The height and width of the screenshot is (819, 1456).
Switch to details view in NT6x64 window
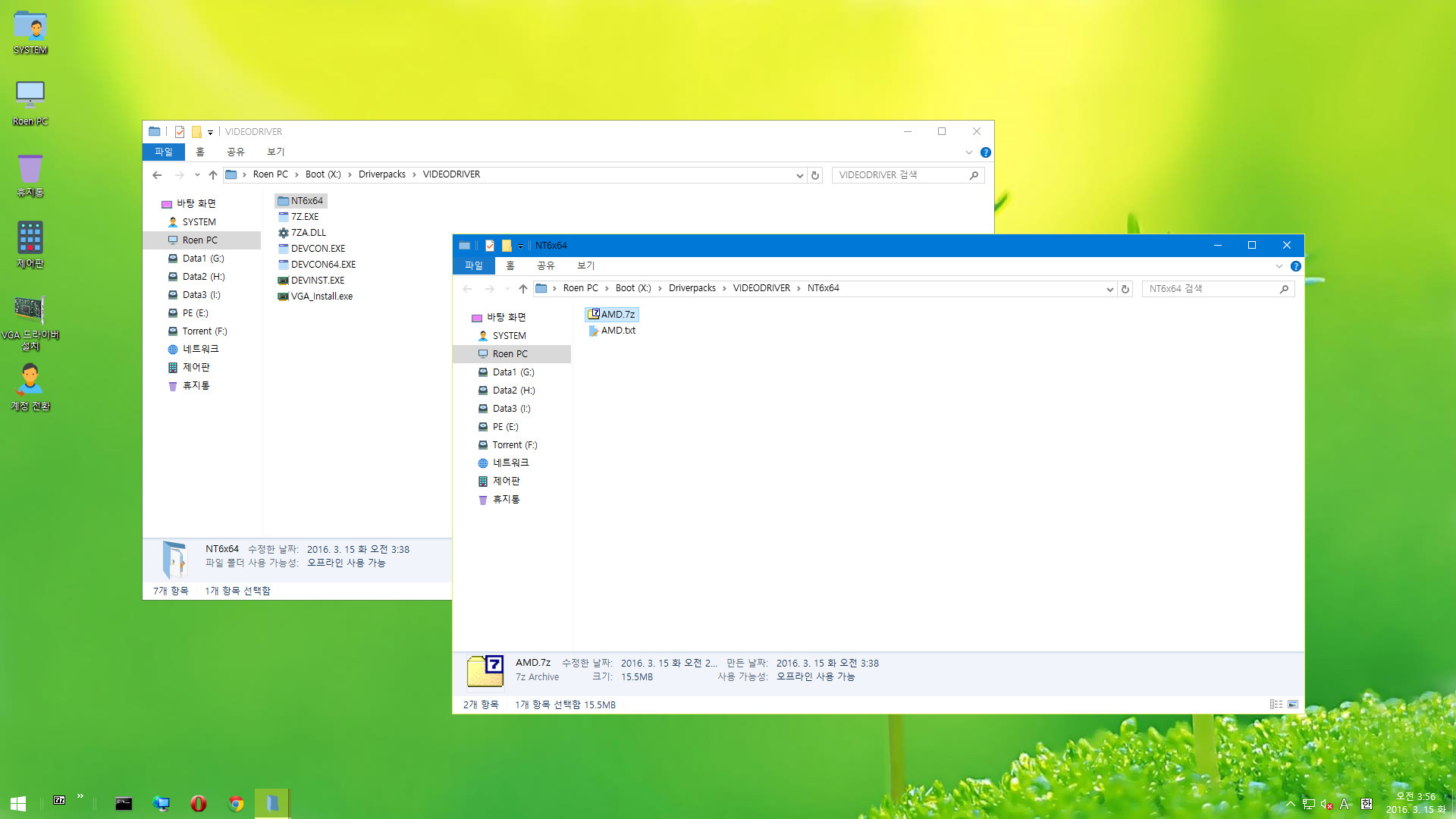pyautogui.click(x=1276, y=704)
